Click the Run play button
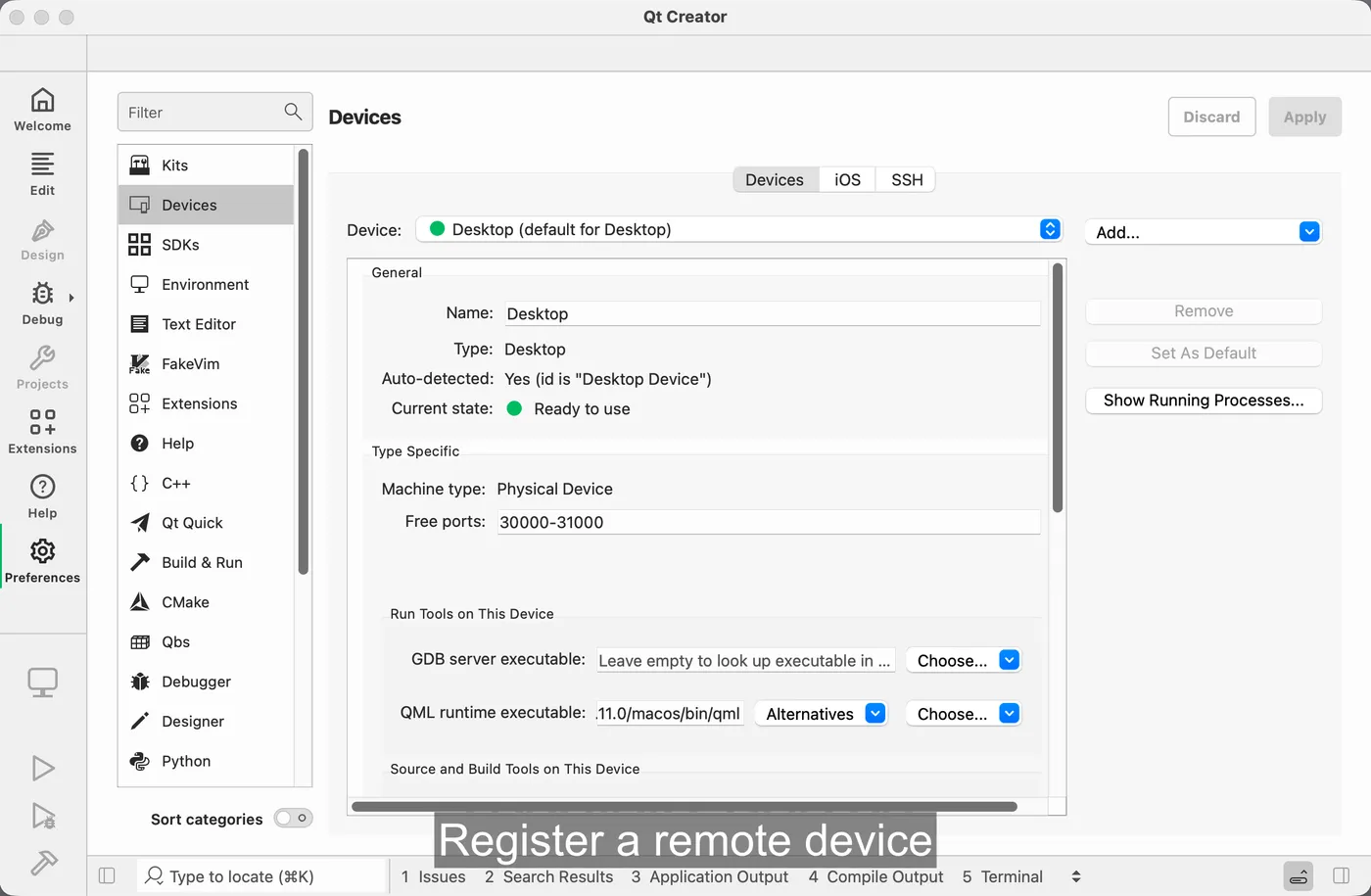 pos(43,768)
